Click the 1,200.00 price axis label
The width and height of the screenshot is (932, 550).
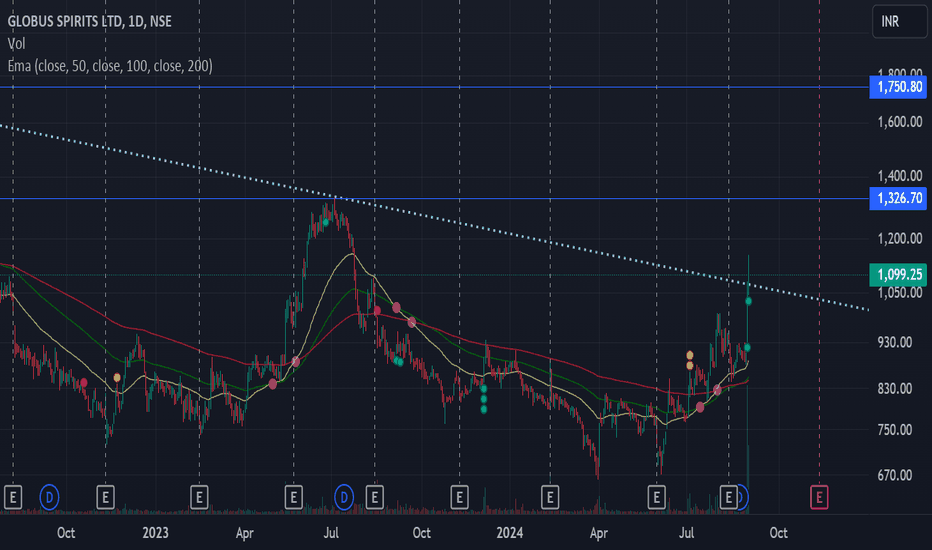[900, 238]
